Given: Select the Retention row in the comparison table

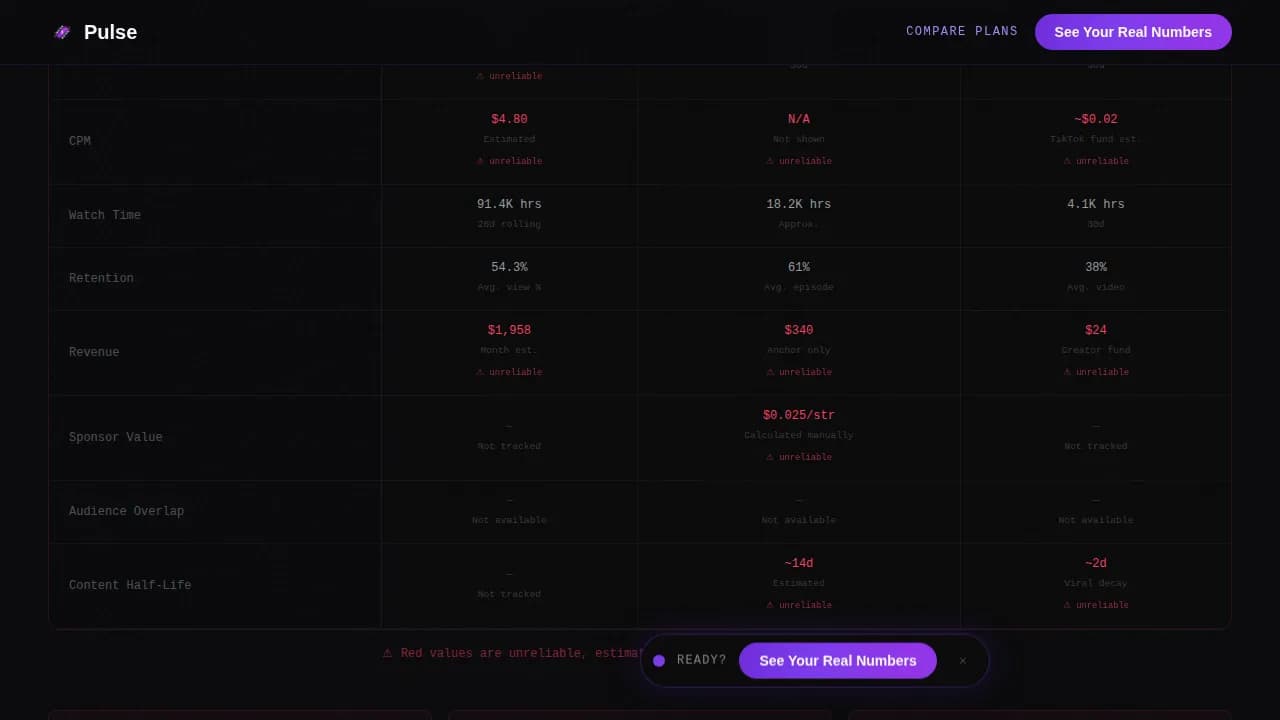Looking at the screenshot, I should pyautogui.click(x=101, y=277).
